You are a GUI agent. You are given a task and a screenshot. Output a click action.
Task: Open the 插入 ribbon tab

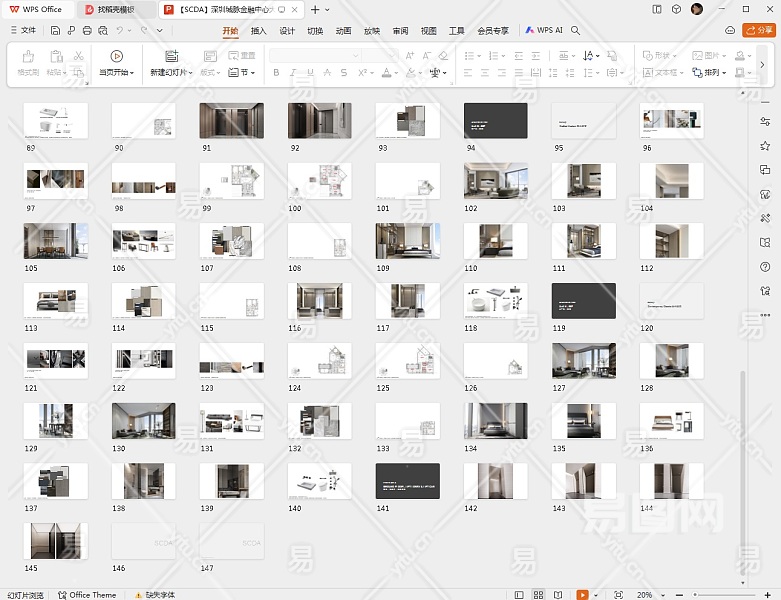258,31
